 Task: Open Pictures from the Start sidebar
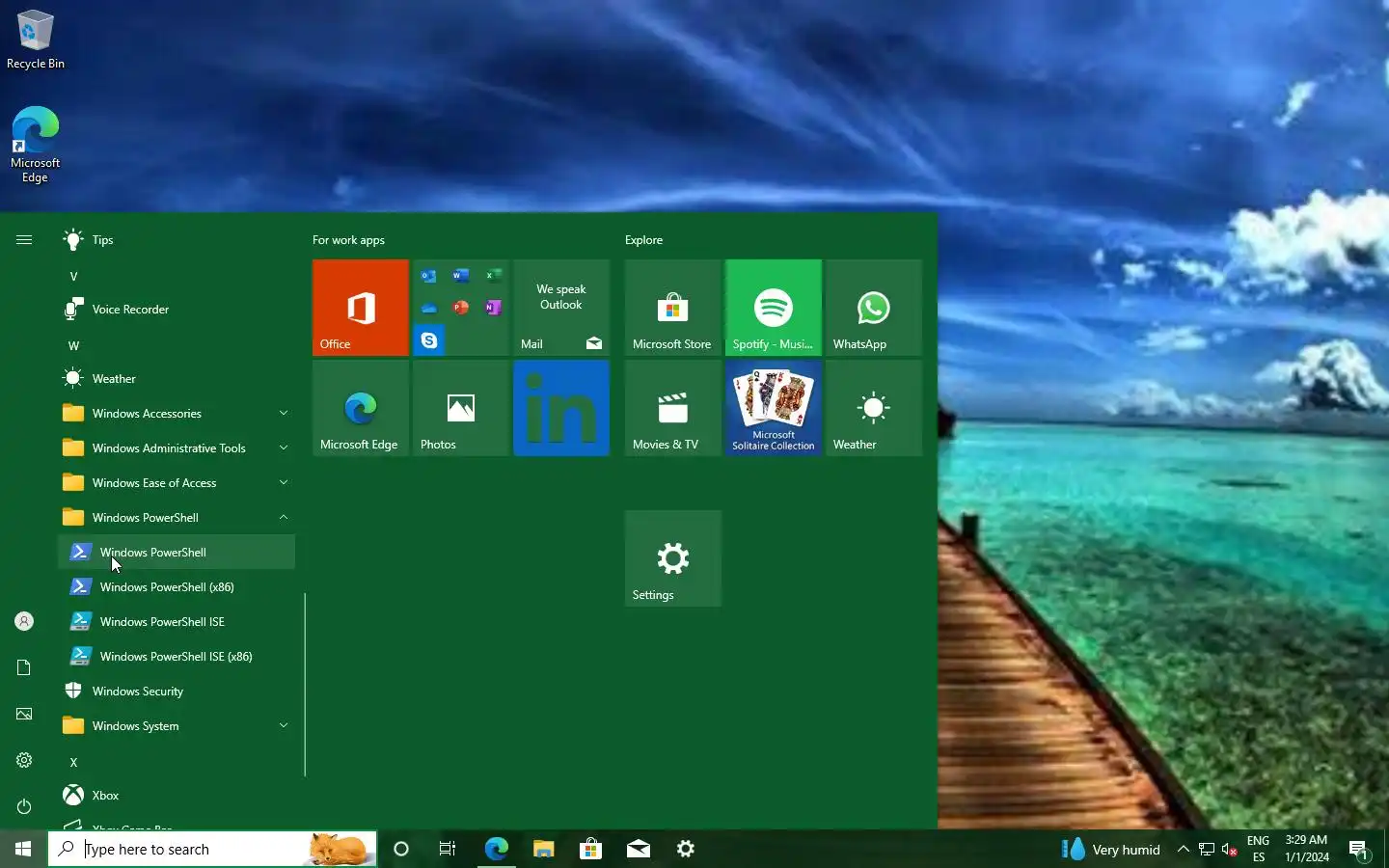click(24, 714)
